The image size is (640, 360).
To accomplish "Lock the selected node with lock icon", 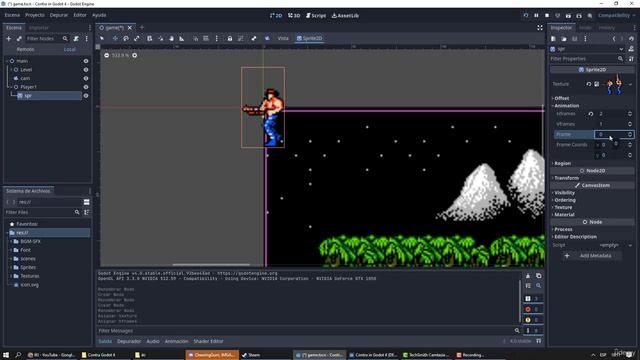I will click(x=230, y=38).
